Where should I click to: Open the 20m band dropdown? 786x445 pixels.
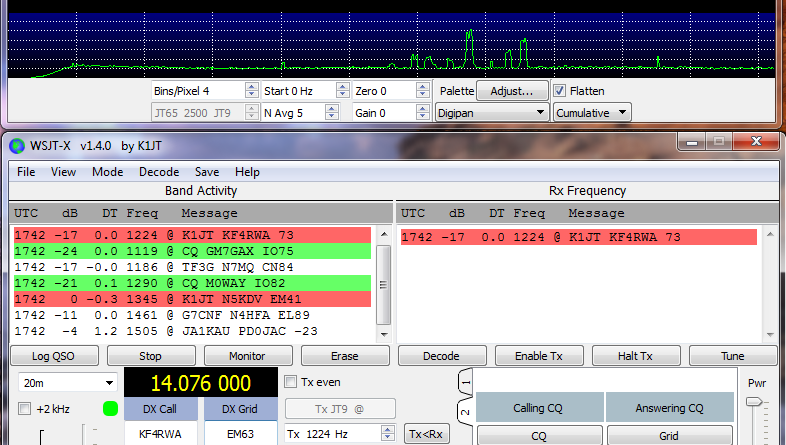pyautogui.click(x=68, y=383)
